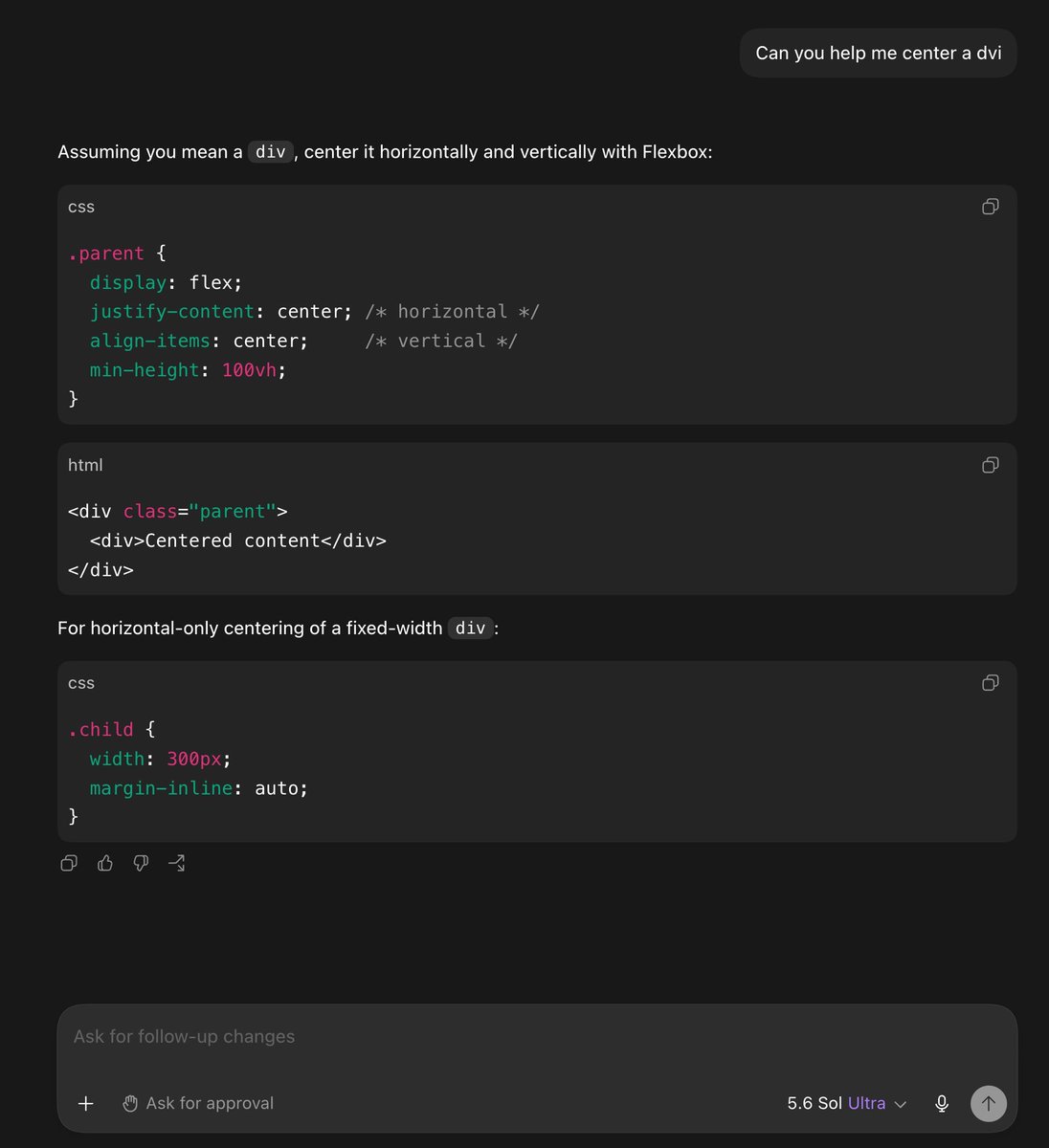Image resolution: width=1049 pixels, height=1148 pixels.
Task: Click the Ask for approval button label
Action: tap(210, 1103)
